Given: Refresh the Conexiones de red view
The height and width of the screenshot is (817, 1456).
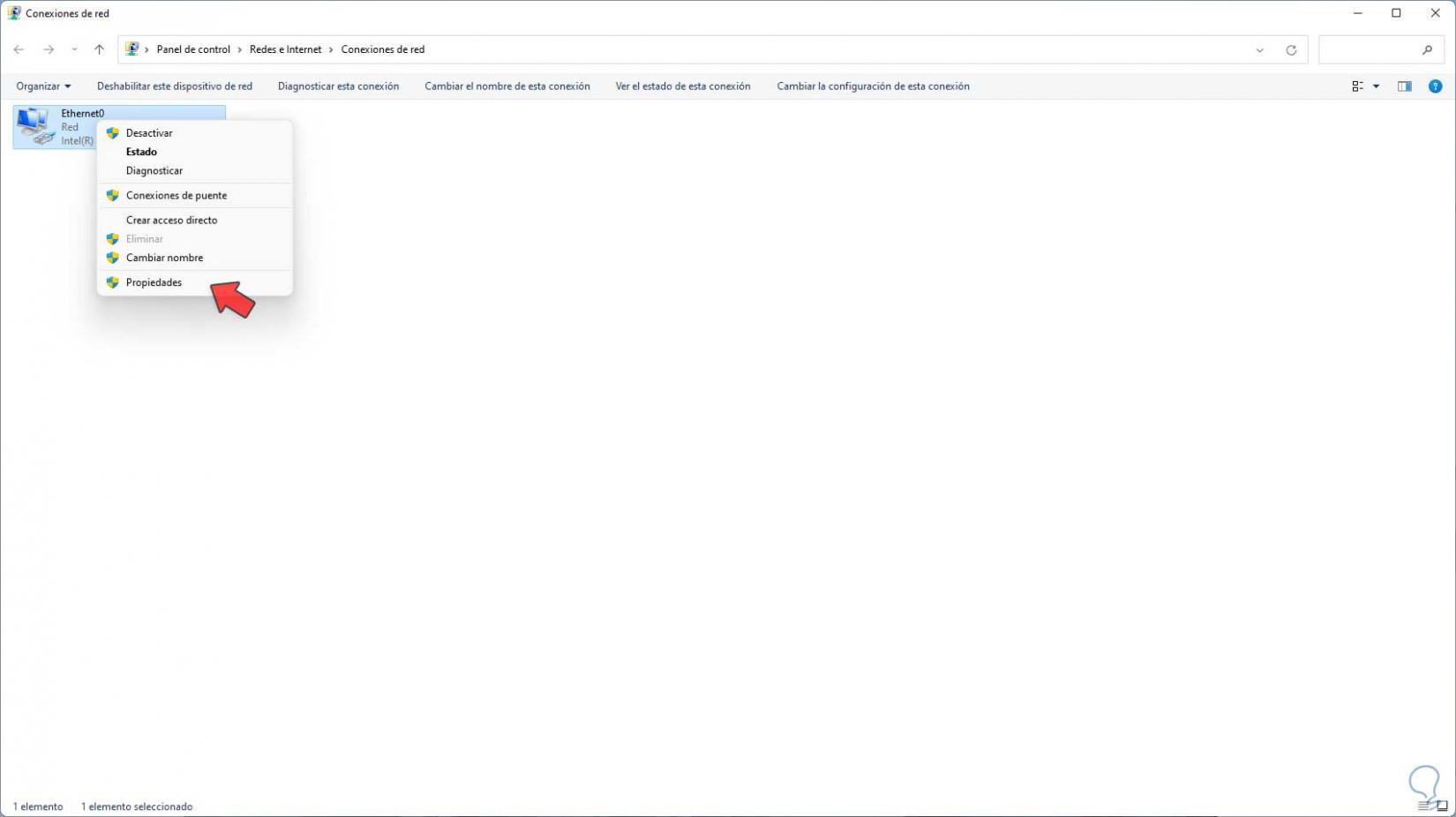Looking at the screenshot, I should [x=1291, y=50].
